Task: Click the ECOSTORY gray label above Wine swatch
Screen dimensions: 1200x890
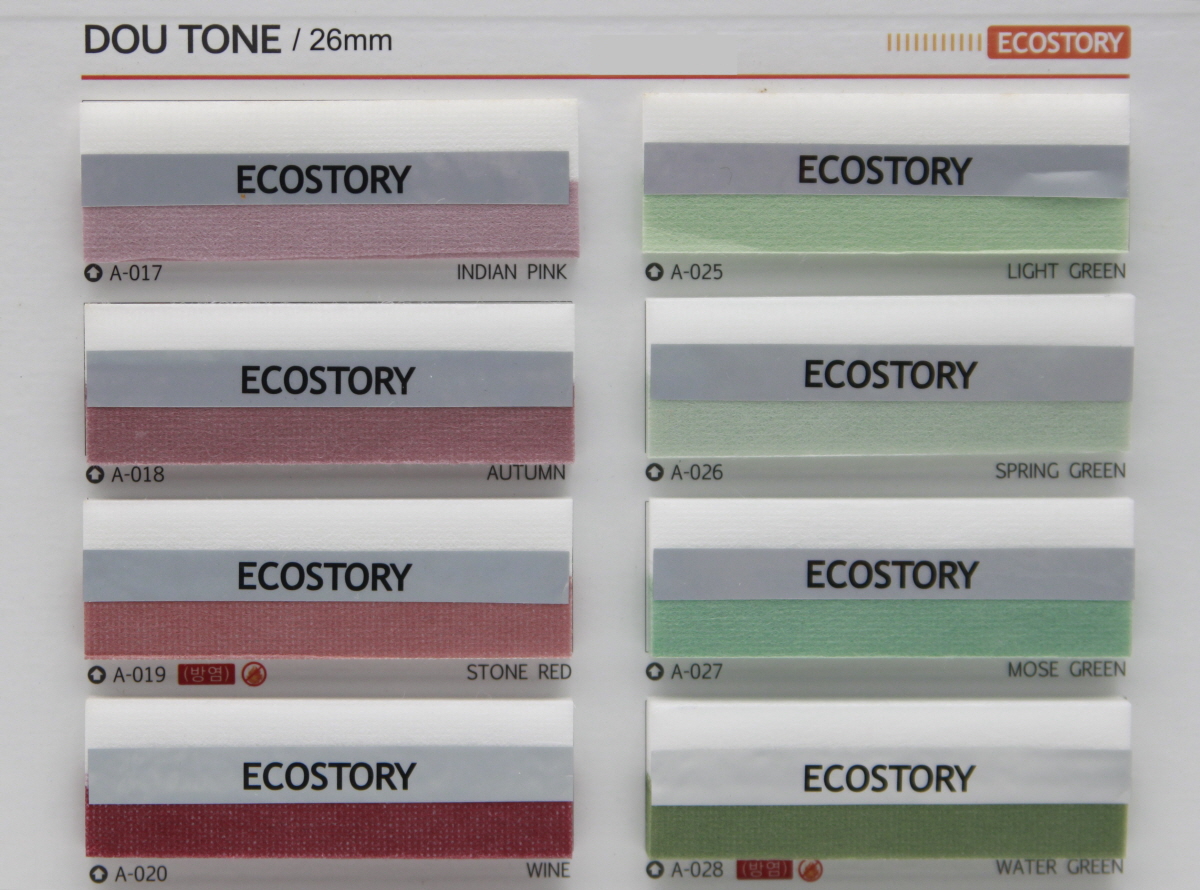Action: (330, 775)
